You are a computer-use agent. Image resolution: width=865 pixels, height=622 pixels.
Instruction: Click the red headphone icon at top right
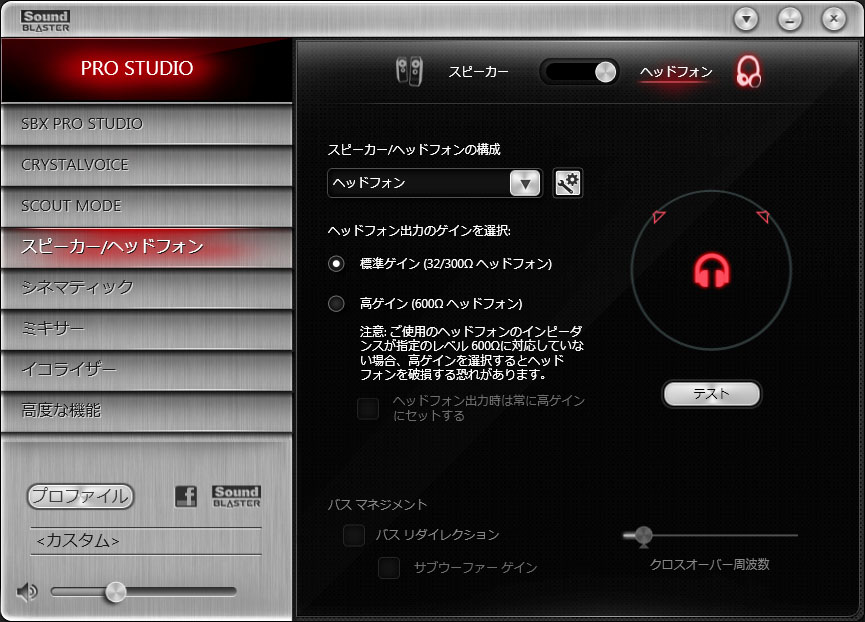tap(748, 71)
